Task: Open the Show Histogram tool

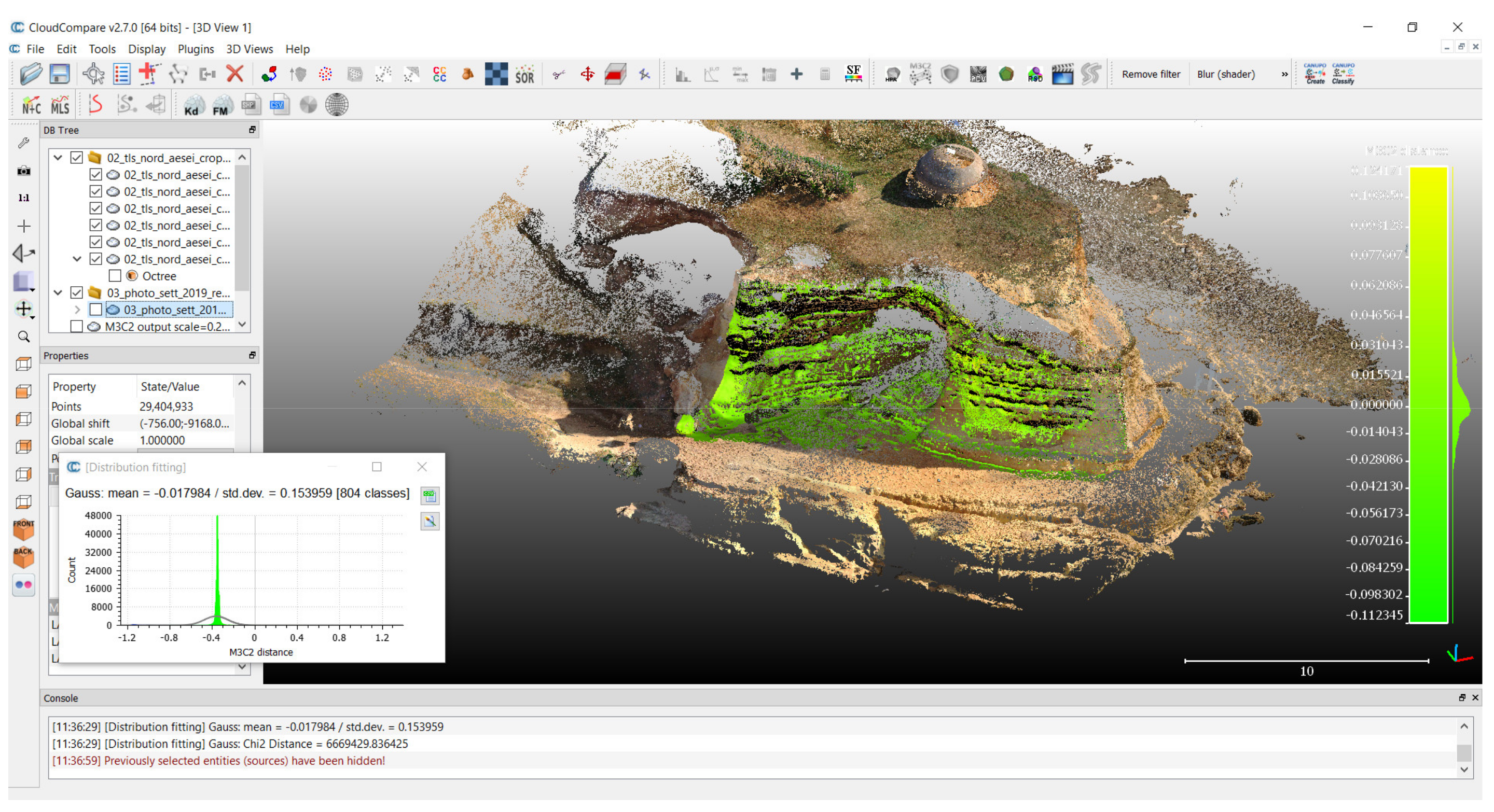Action: (683, 74)
